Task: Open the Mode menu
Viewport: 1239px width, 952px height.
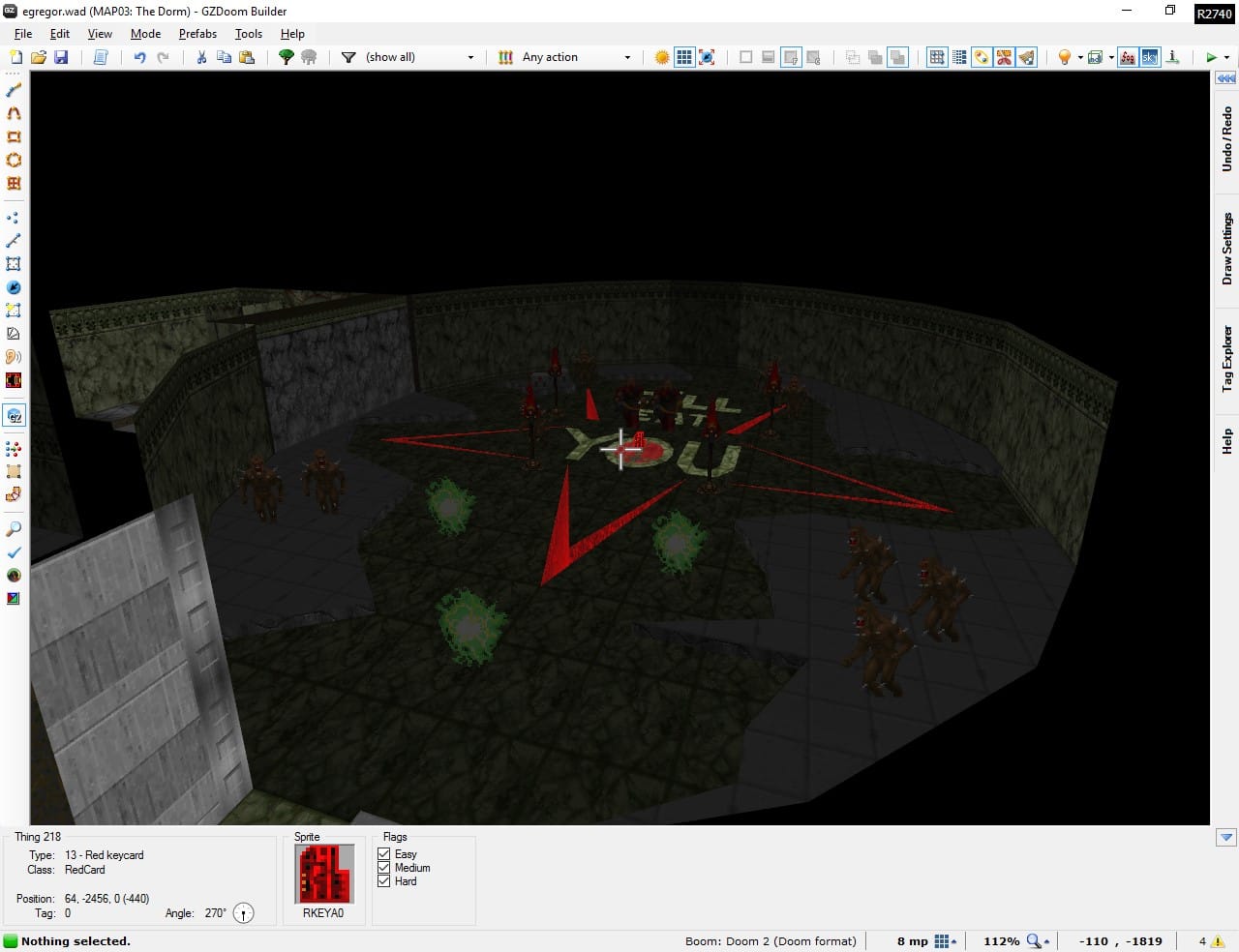Action: coord(145,33)
